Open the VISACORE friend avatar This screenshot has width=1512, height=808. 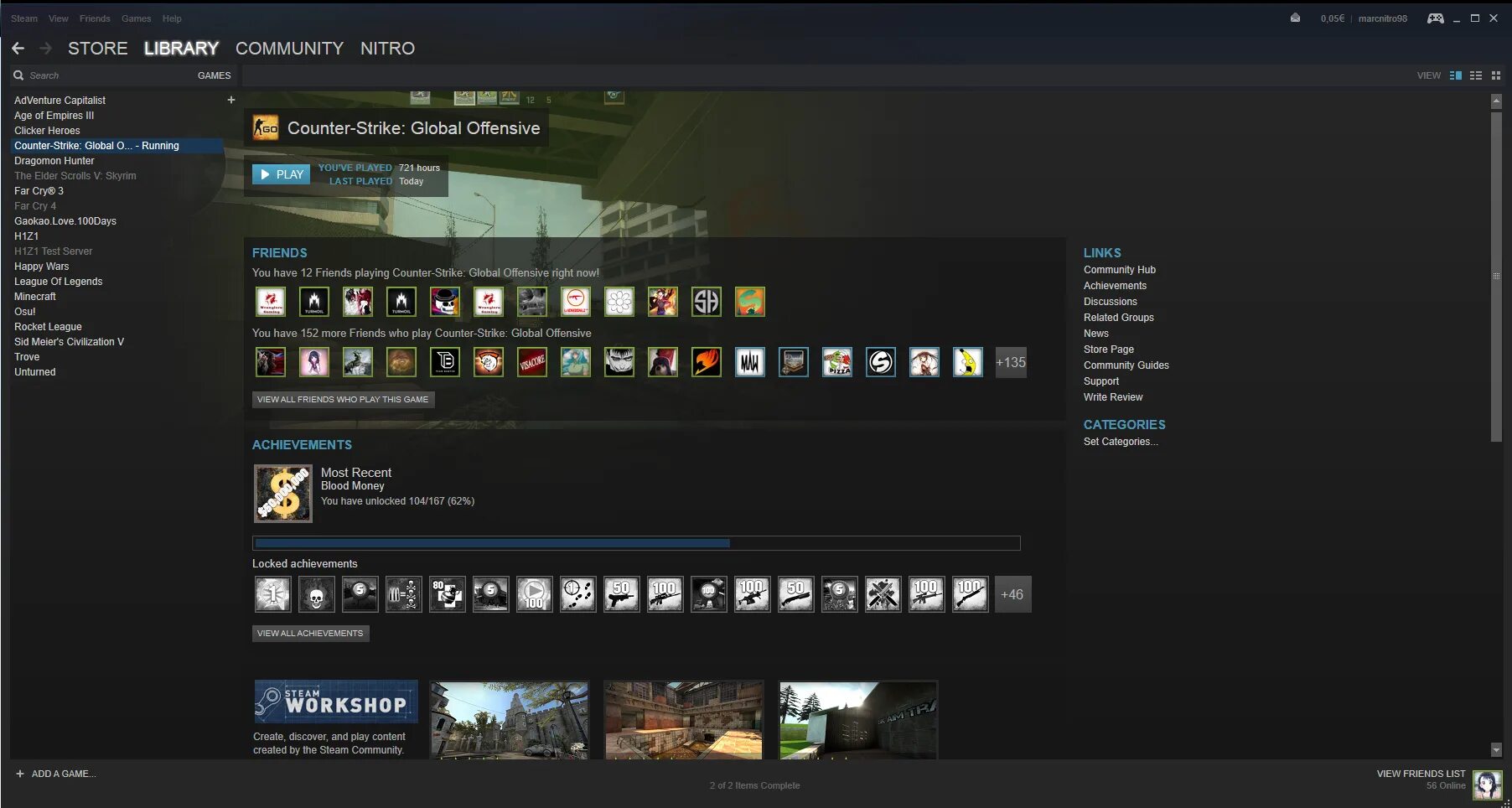pos(532,362)
